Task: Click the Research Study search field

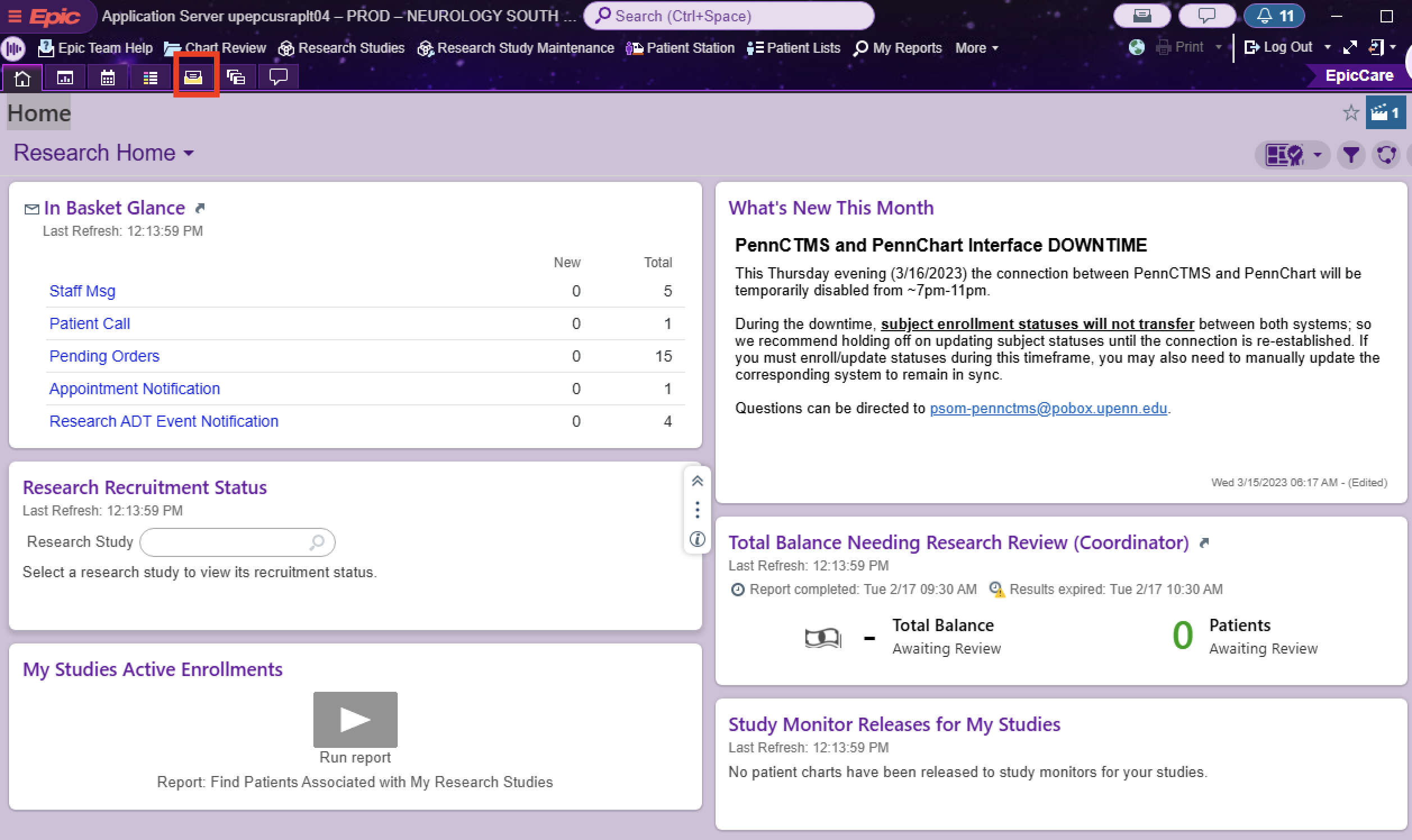Action: click(x=237, y=542)
